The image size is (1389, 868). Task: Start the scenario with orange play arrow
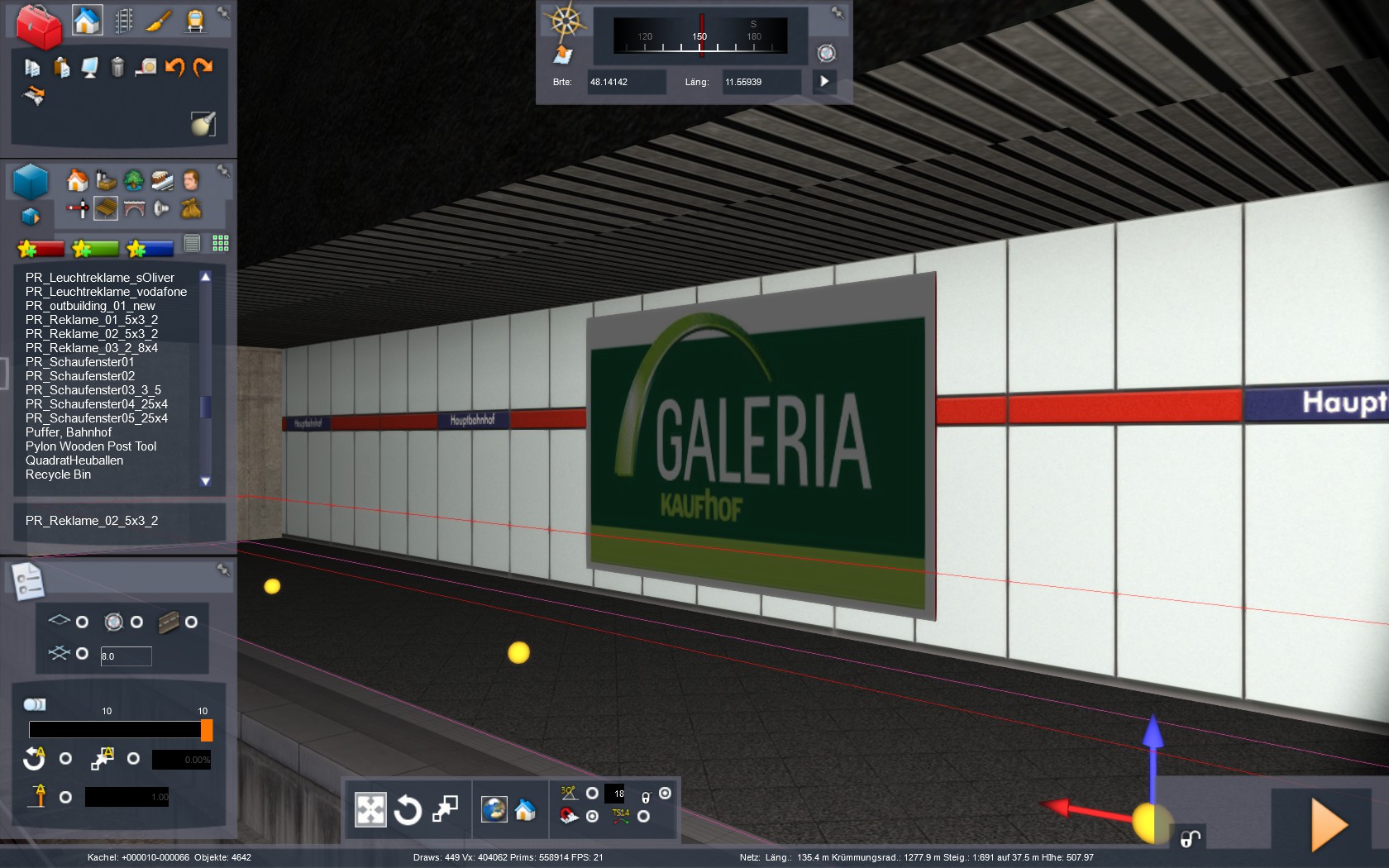point(1329,825)
